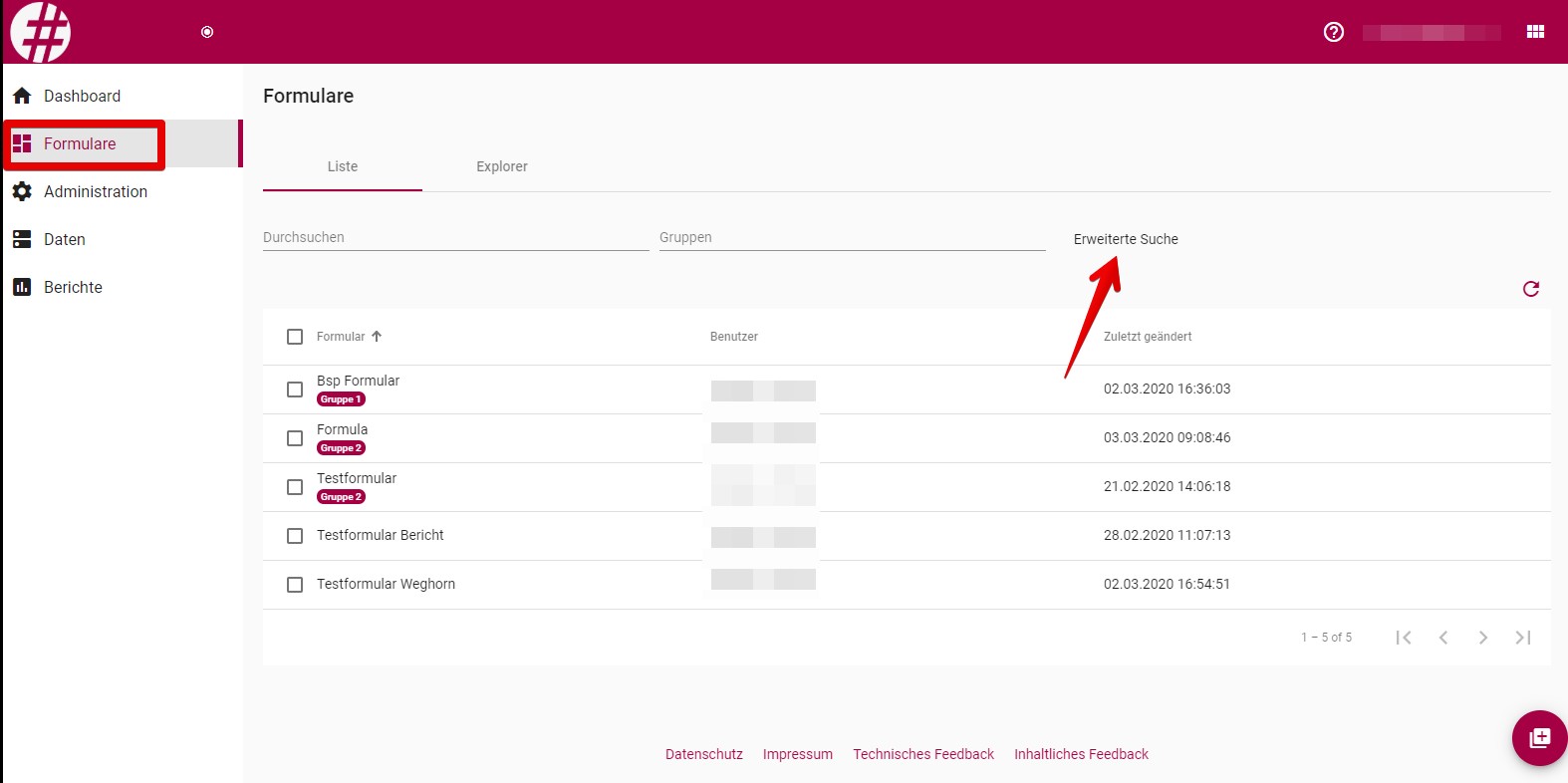Open Erweiterte Suche
This screenshot has width=1568, height=783.
[1126, 239]
